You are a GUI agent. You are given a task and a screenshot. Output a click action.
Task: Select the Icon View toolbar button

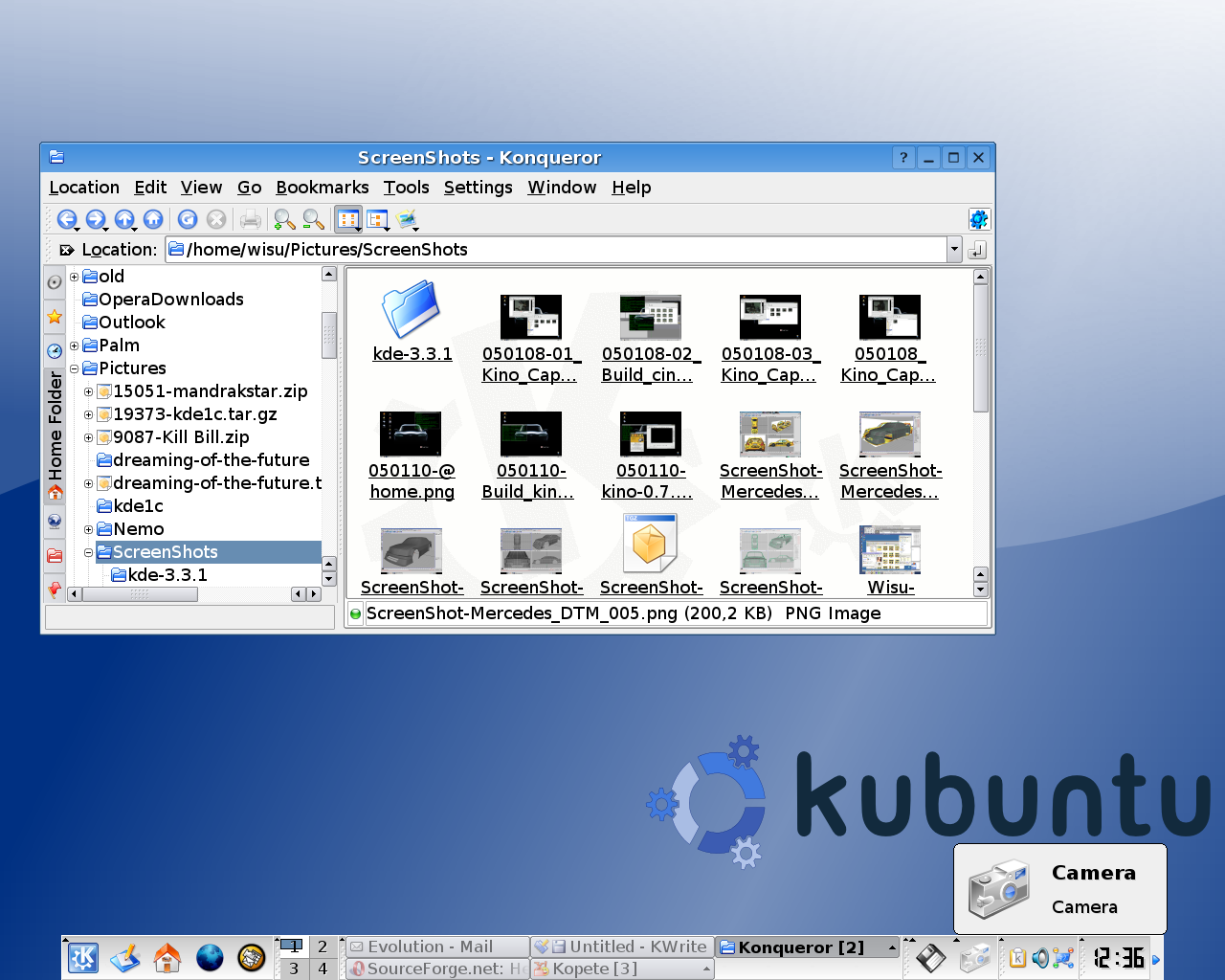click(x=348, y=219)
